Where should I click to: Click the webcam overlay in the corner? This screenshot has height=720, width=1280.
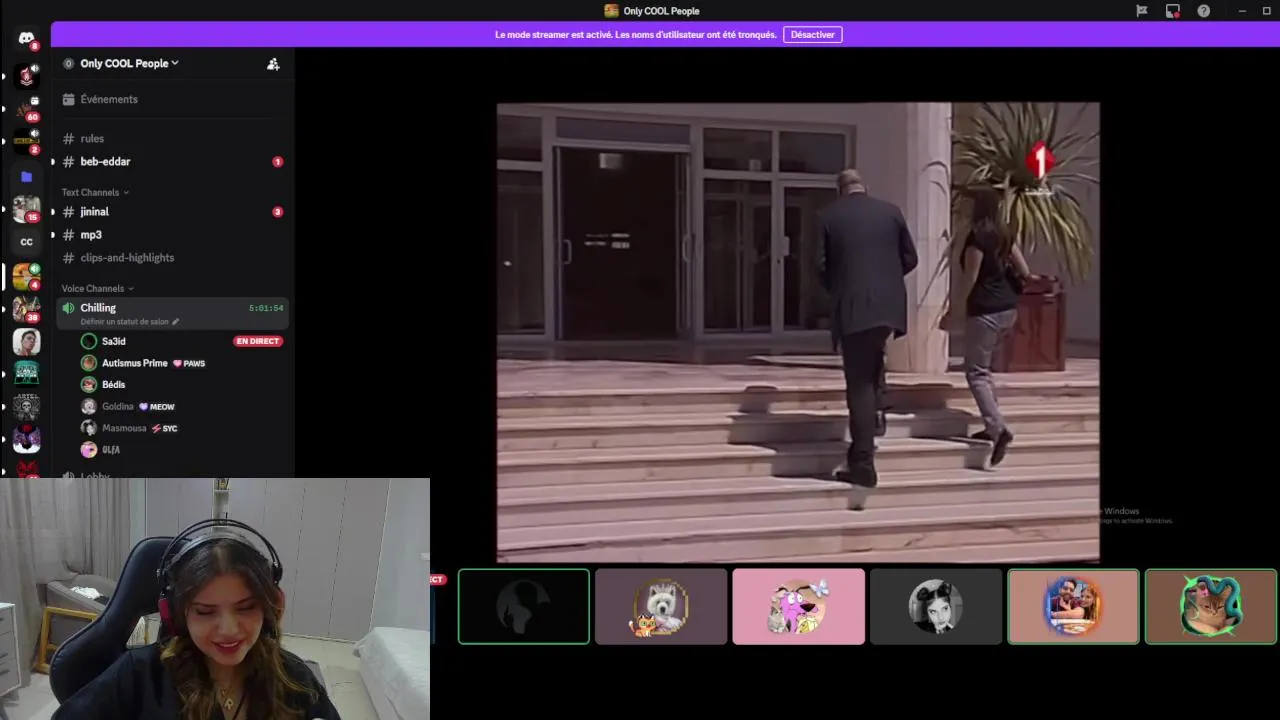[x=215, y=599]
